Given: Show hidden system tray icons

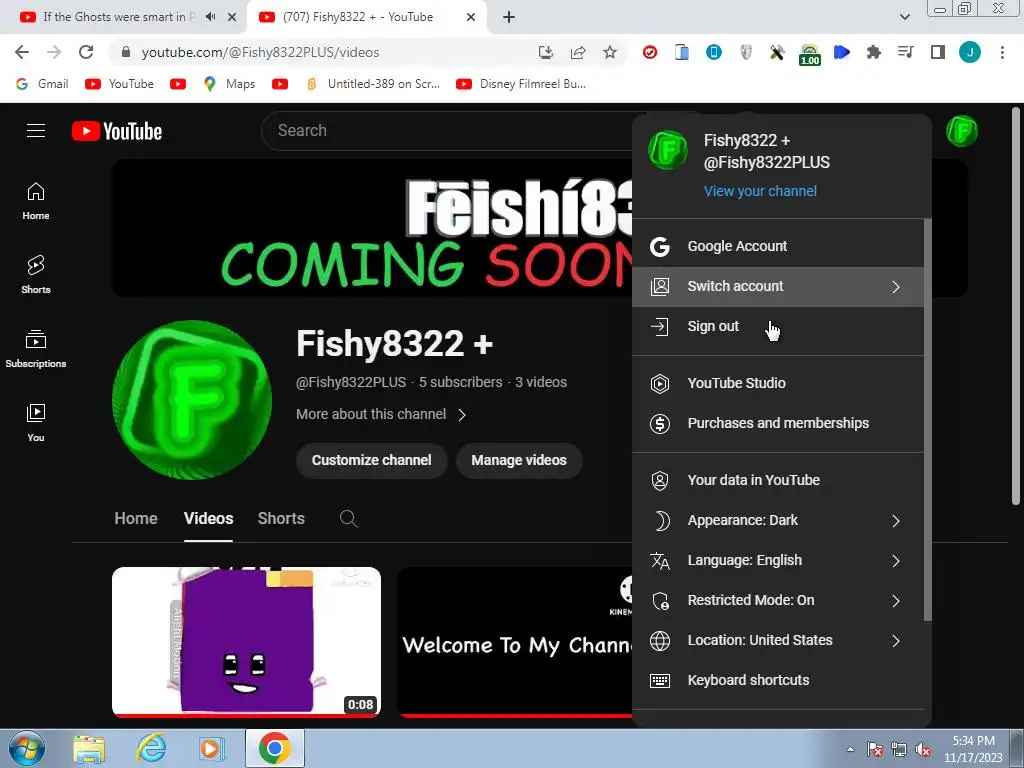Looking at the screenshot, I should coord(850,750).
